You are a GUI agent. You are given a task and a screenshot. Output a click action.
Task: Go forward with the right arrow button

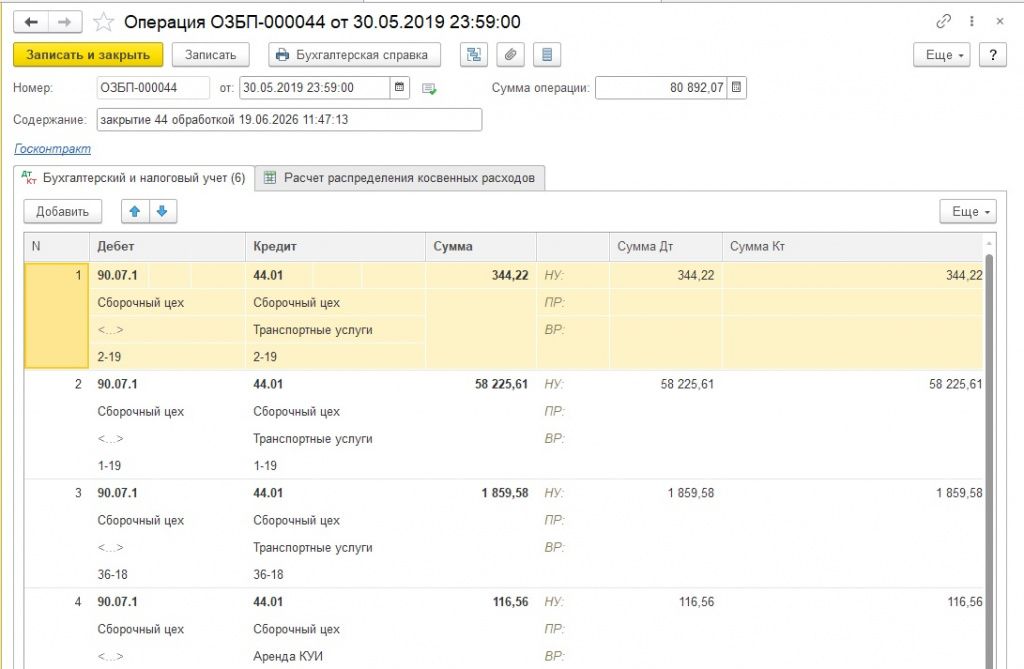65,22
